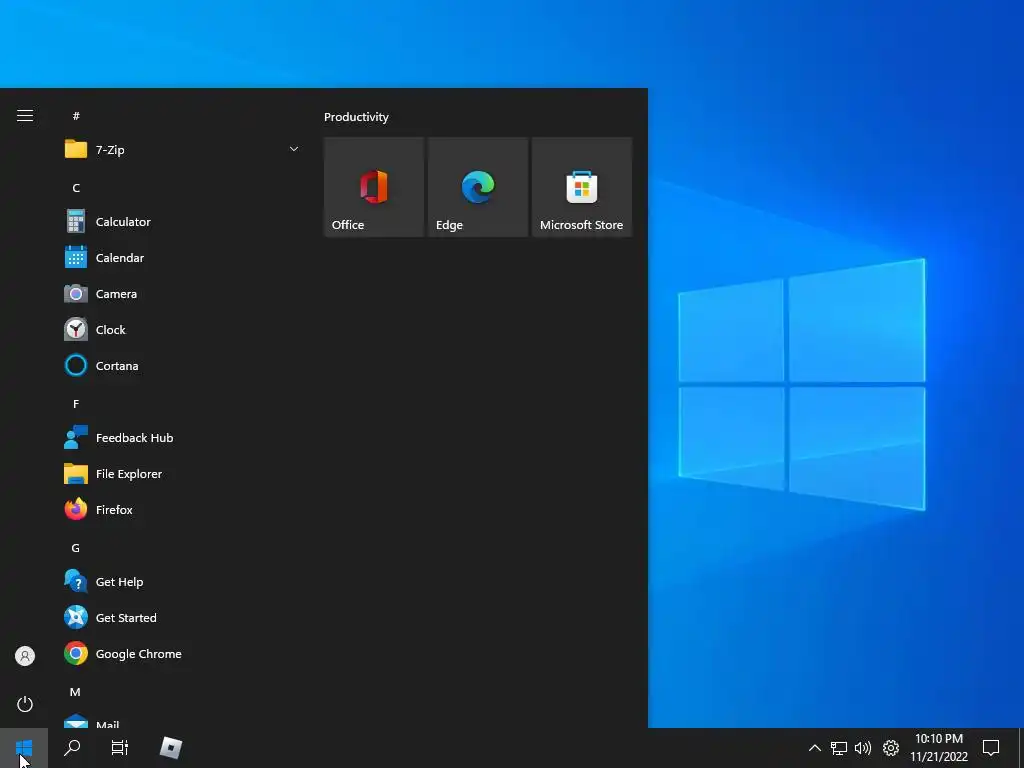Launch Cortana from the app list
This screenshot has width=1024, height=768.
pos(183,366)
